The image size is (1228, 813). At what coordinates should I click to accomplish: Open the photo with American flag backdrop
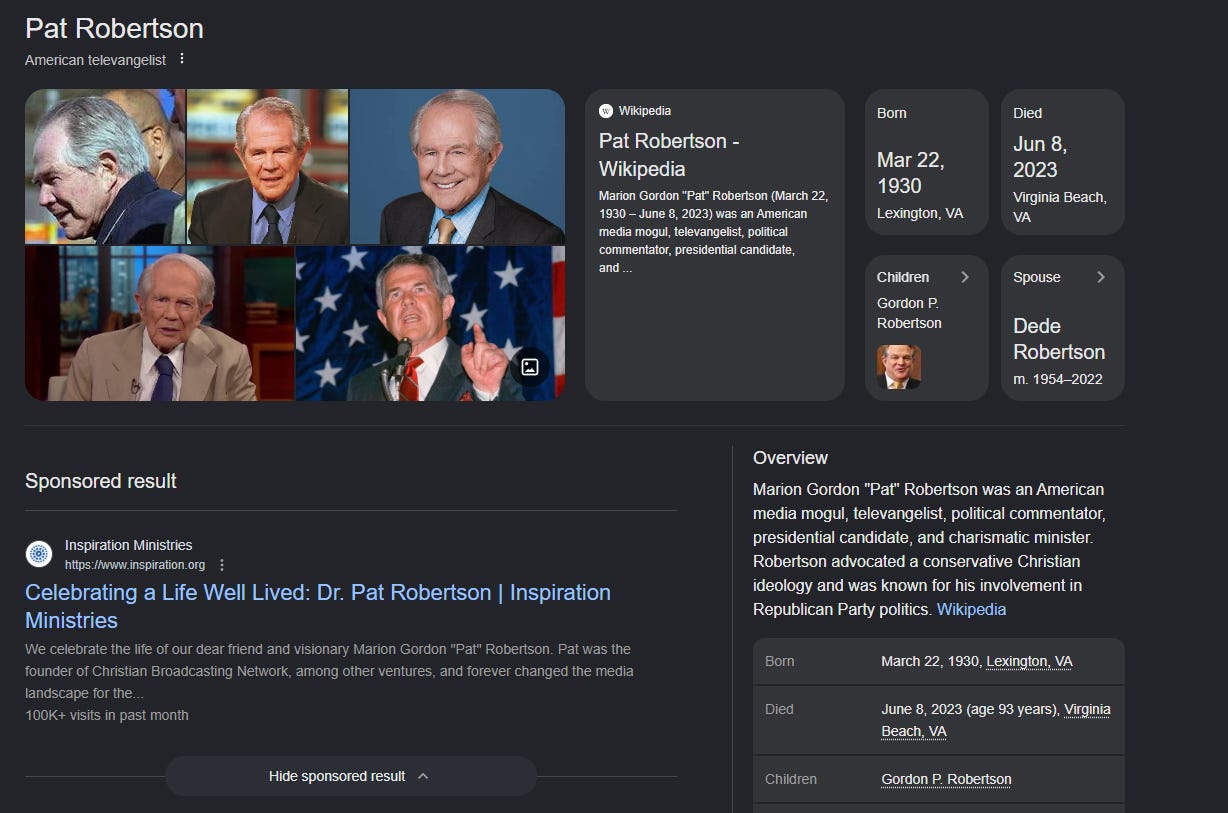pos(431,323)
